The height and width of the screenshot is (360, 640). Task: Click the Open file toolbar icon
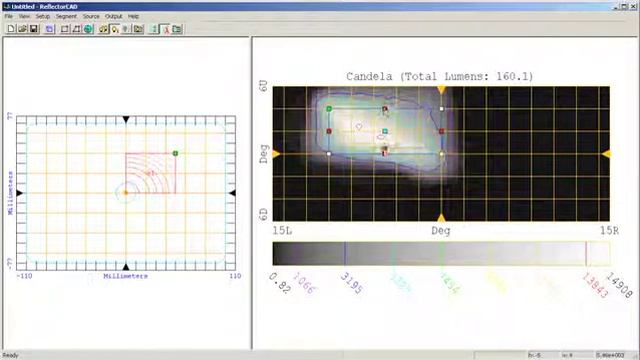tap(22, 29)
